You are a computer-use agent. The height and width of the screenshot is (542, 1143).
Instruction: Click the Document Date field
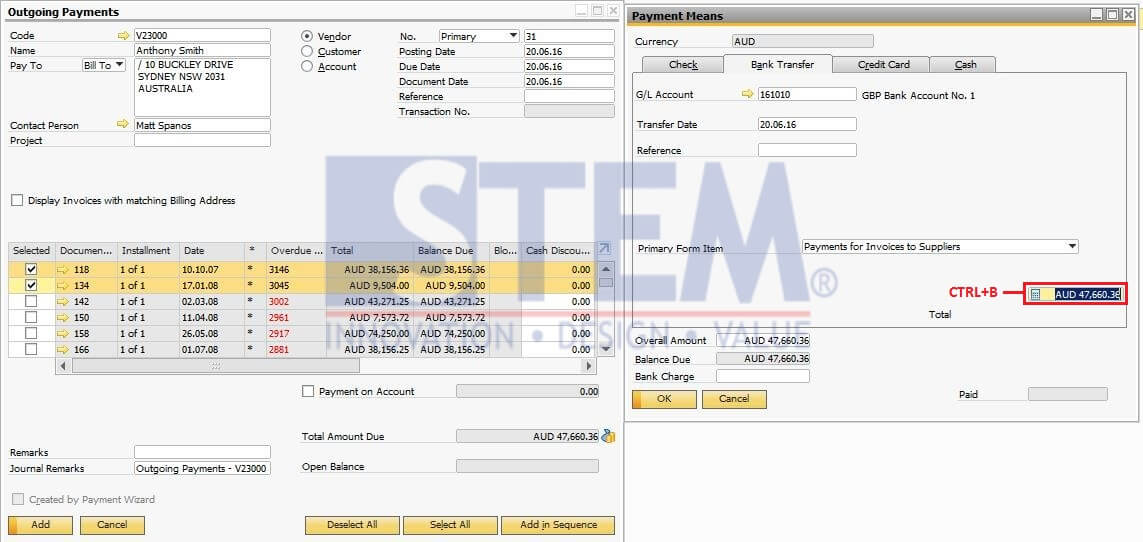coord(569,82)
